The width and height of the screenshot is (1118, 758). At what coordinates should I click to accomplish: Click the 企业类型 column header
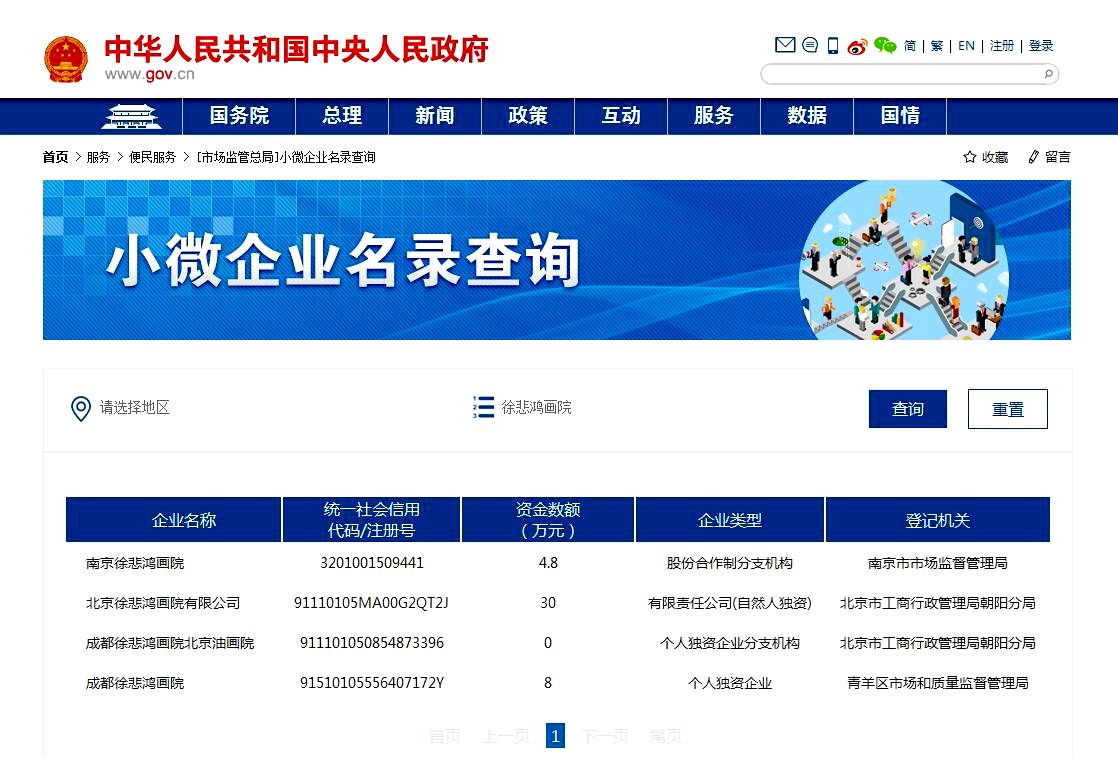click(729, 520)
